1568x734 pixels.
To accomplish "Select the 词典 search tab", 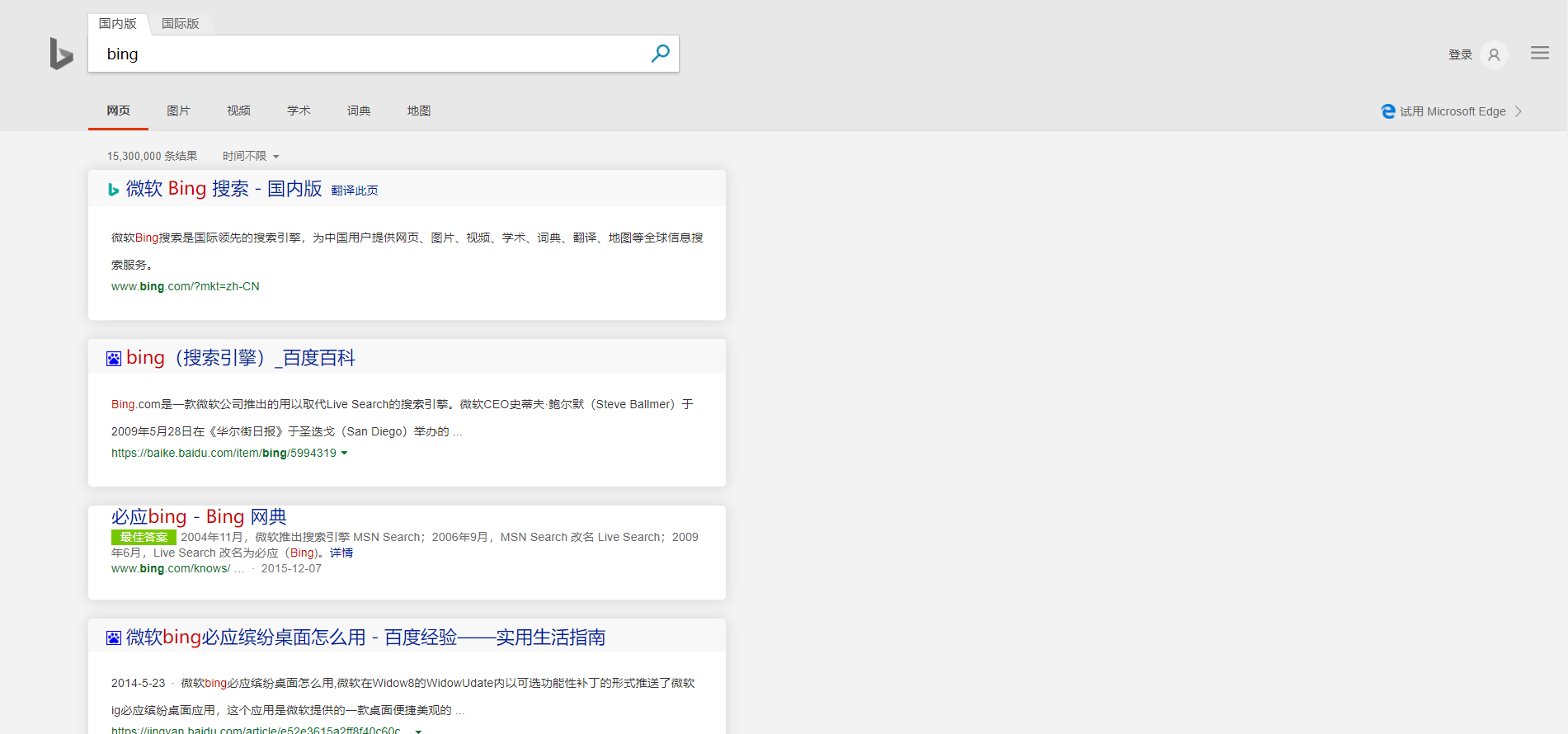I will pos(359,111).
